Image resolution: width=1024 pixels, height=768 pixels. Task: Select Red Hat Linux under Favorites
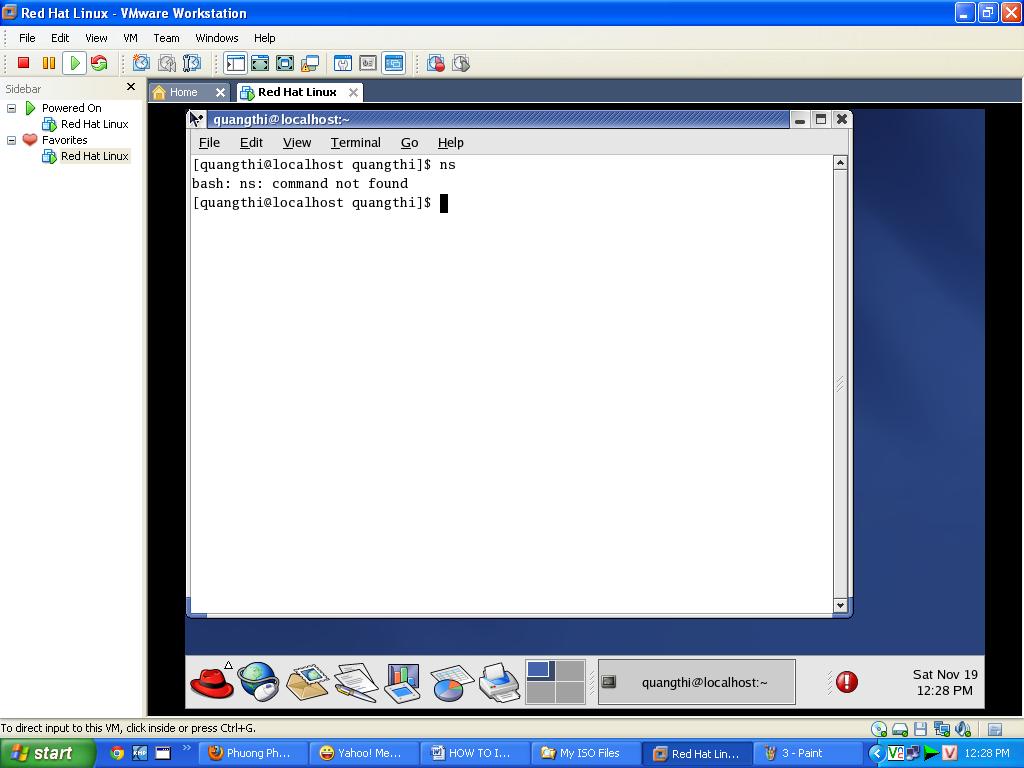click(94, 156)
